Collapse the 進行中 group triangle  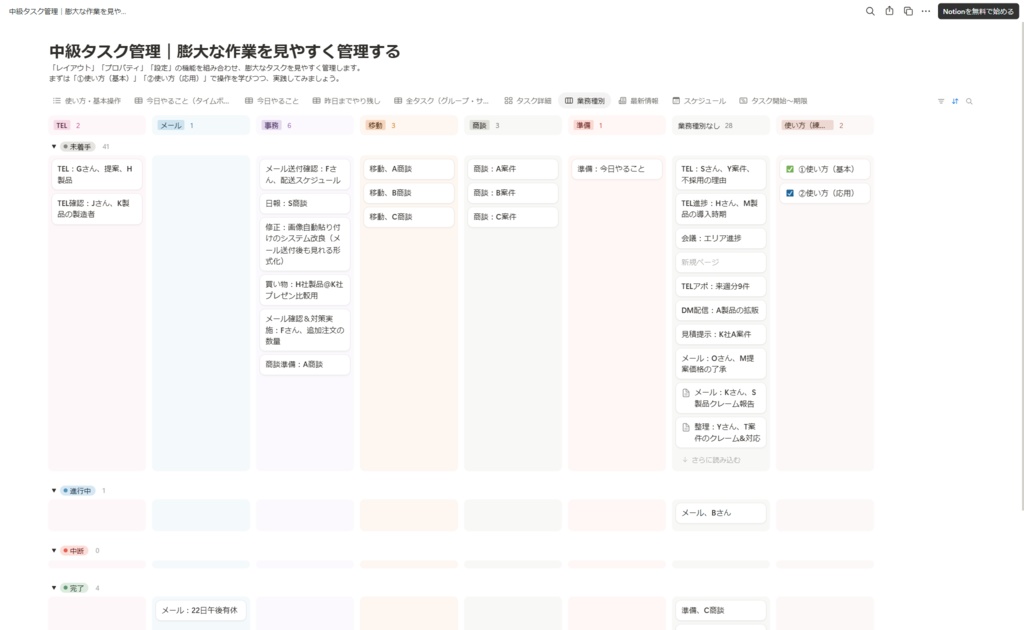coord(55,491)
